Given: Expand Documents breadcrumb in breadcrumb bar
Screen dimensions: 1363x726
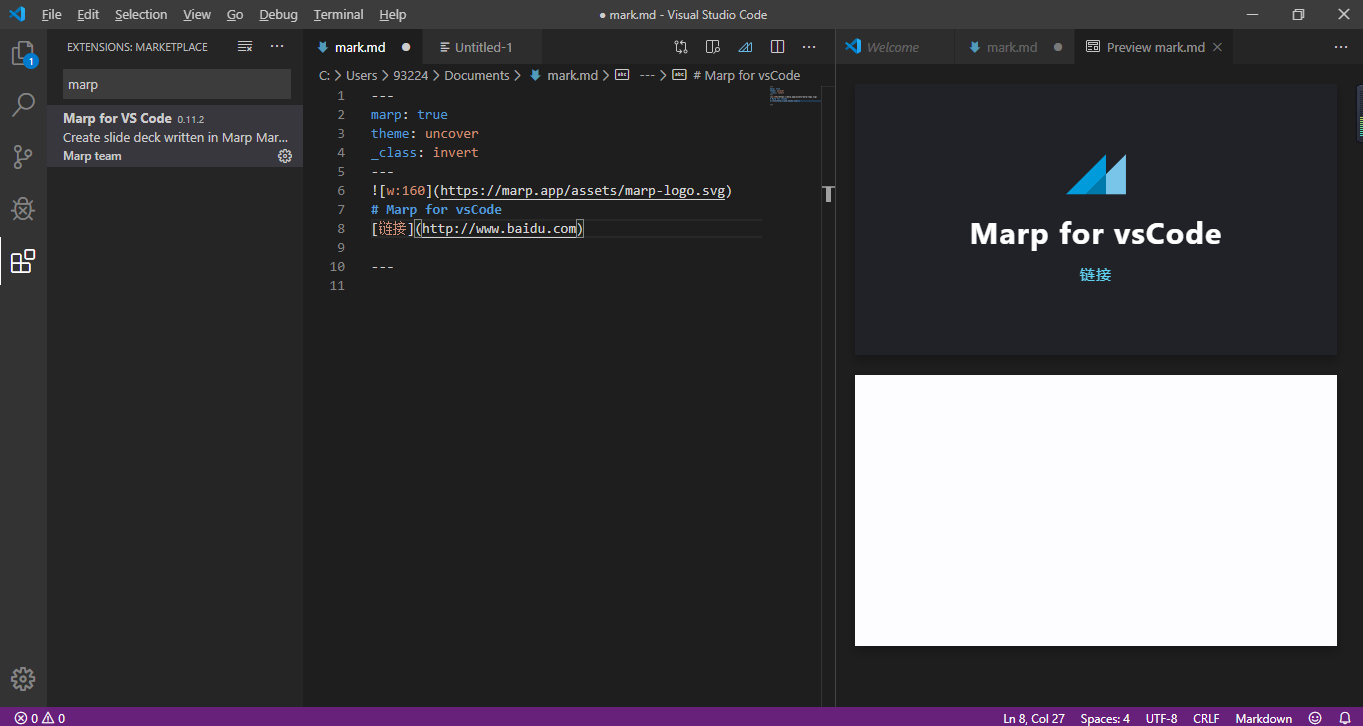Looking at the screenshot, I should (477, 74).
